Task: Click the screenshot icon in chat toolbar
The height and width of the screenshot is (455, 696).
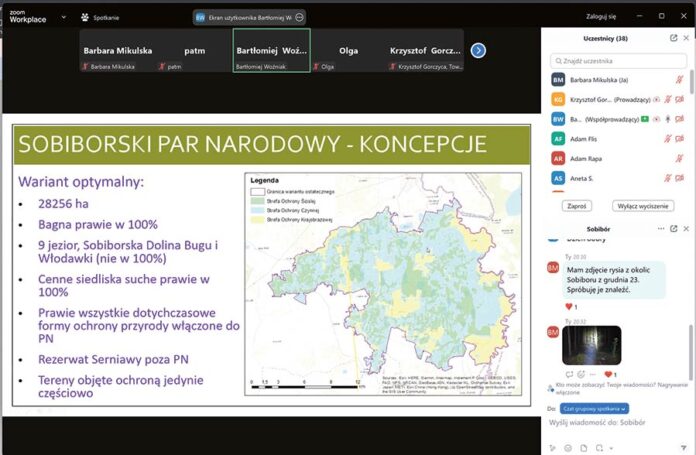Action: pos(600,447)
